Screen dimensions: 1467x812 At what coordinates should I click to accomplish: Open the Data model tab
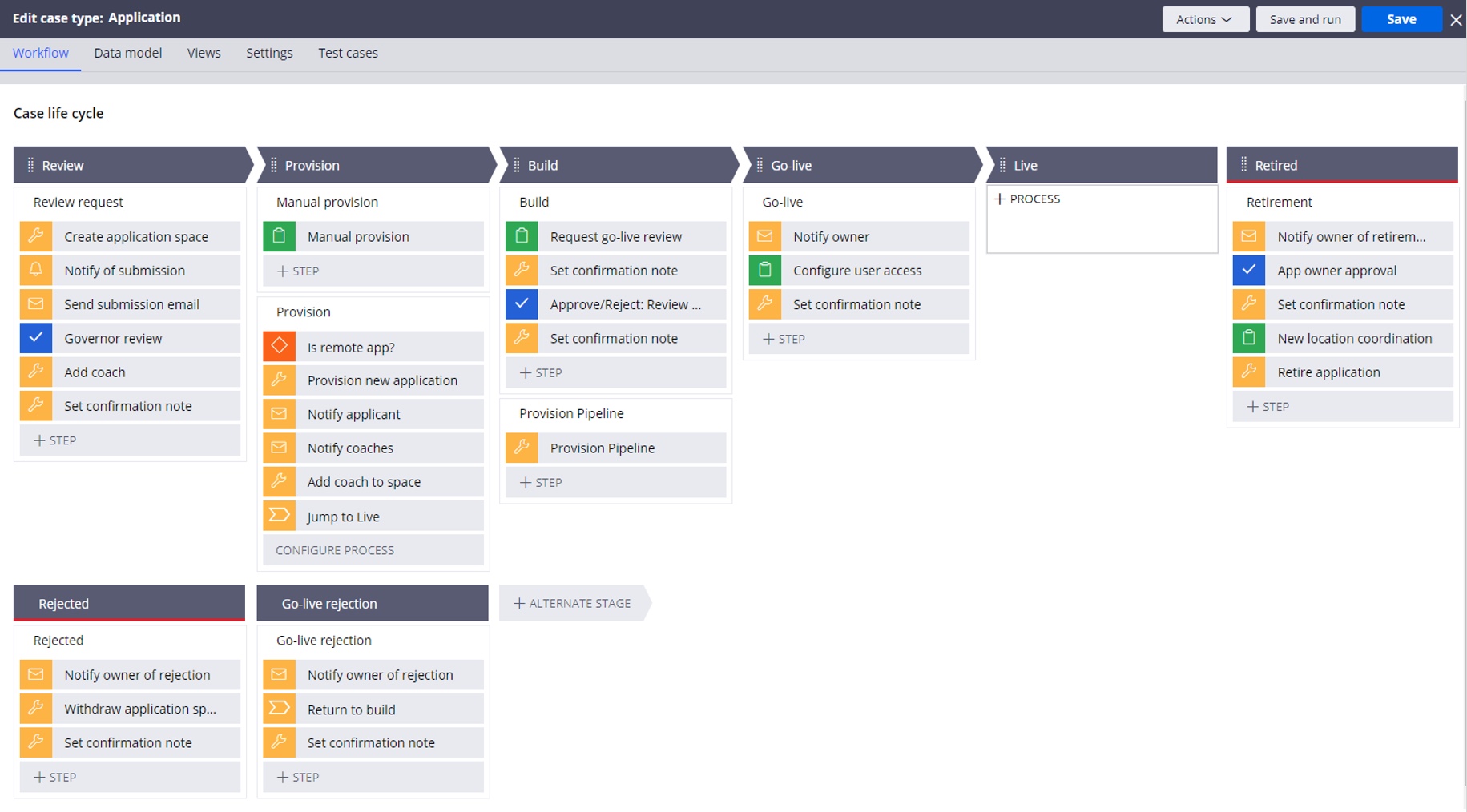point(128,53)
